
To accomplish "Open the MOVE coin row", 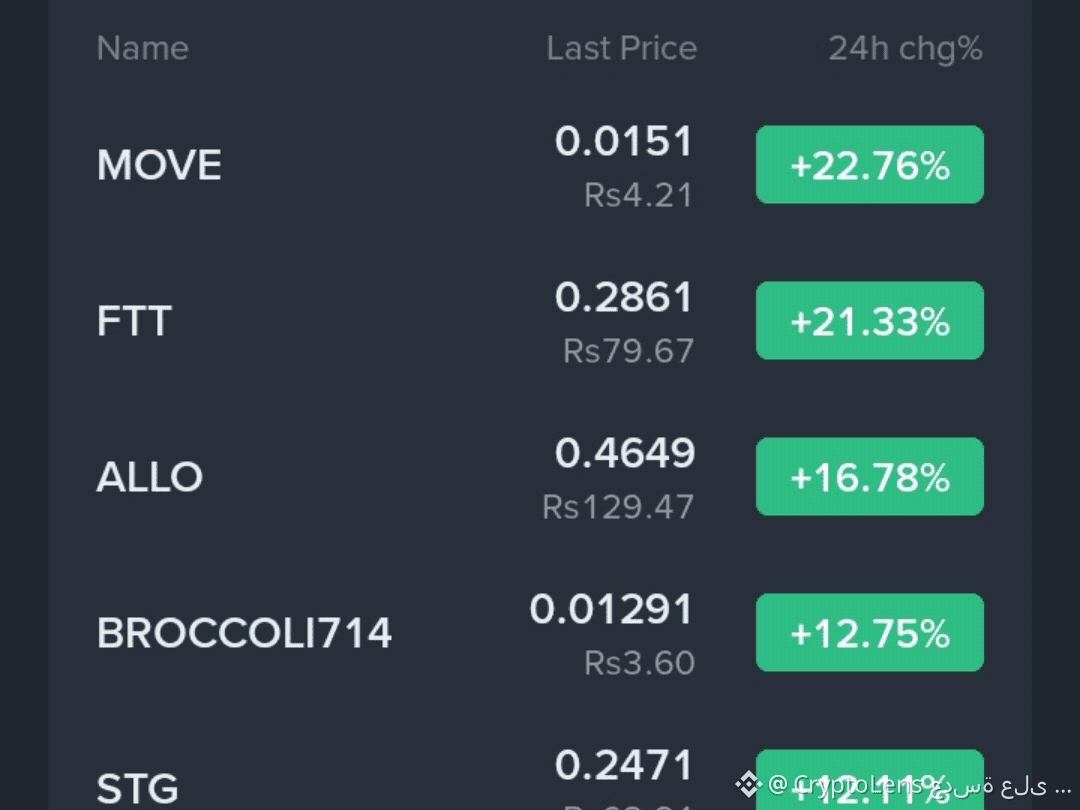I will click(540, 165).
